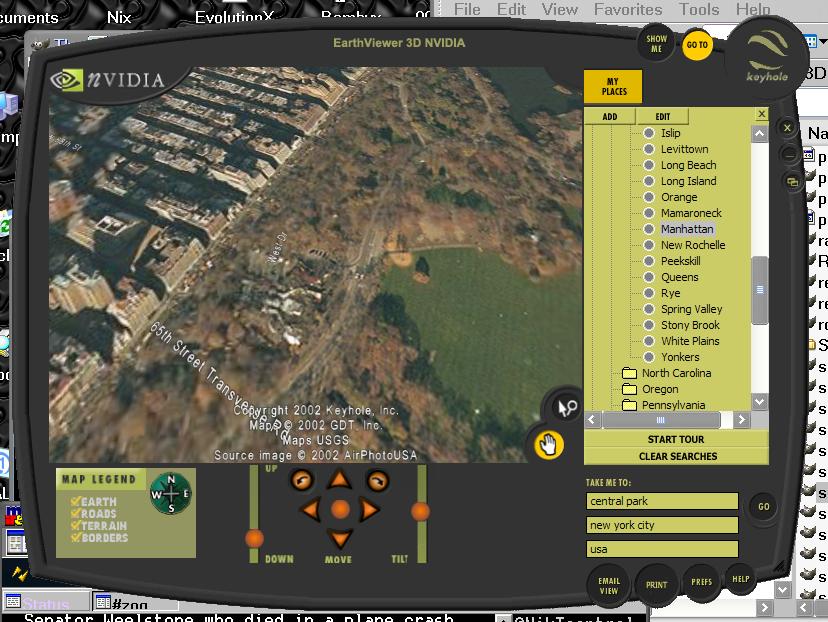The image size is (828, 622).
Task: Select Yonkers in the places list
Action: click(680, 357)
